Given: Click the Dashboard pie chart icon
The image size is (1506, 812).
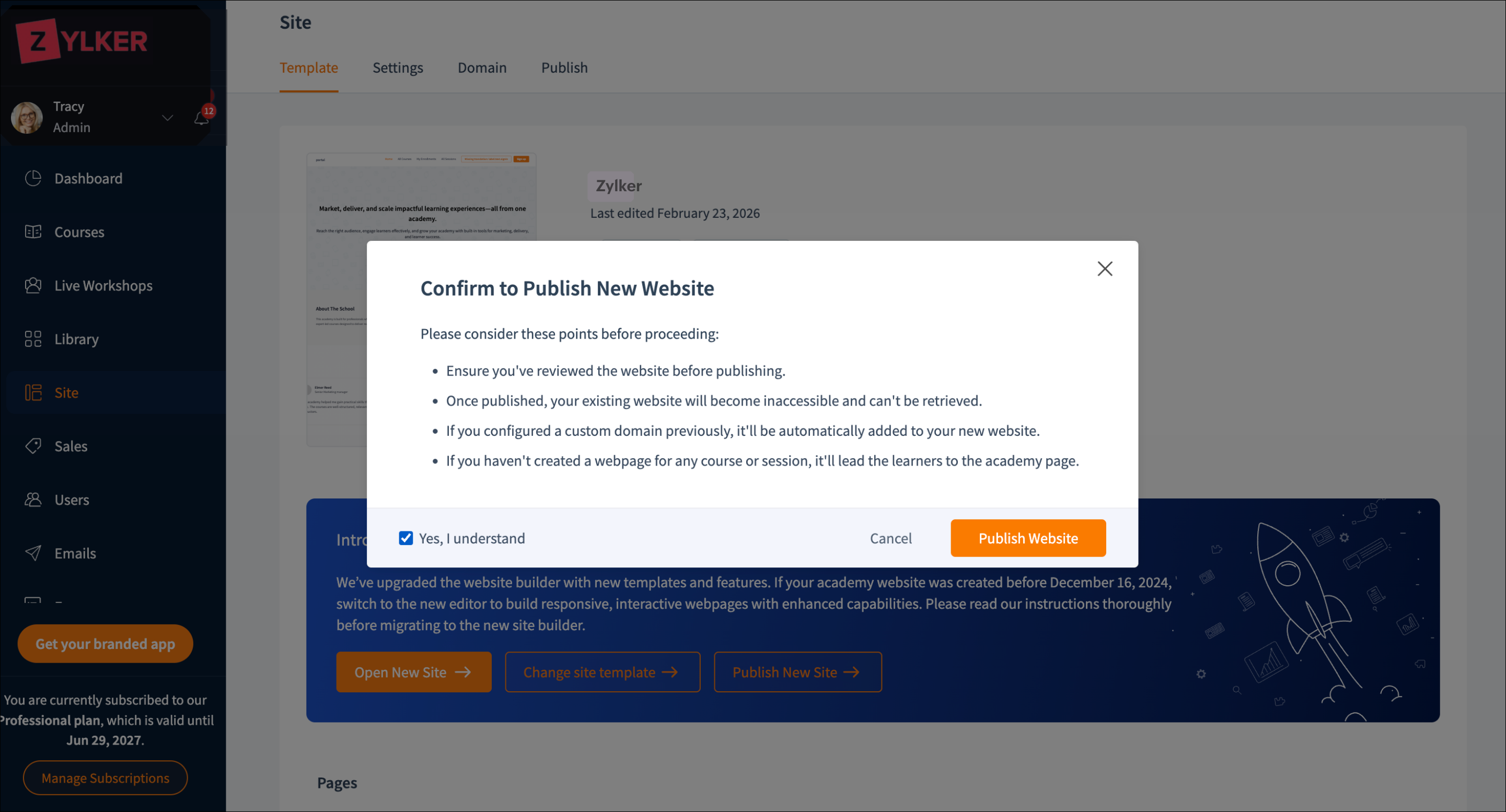Looking at the screenshot, I should [33, 178].
